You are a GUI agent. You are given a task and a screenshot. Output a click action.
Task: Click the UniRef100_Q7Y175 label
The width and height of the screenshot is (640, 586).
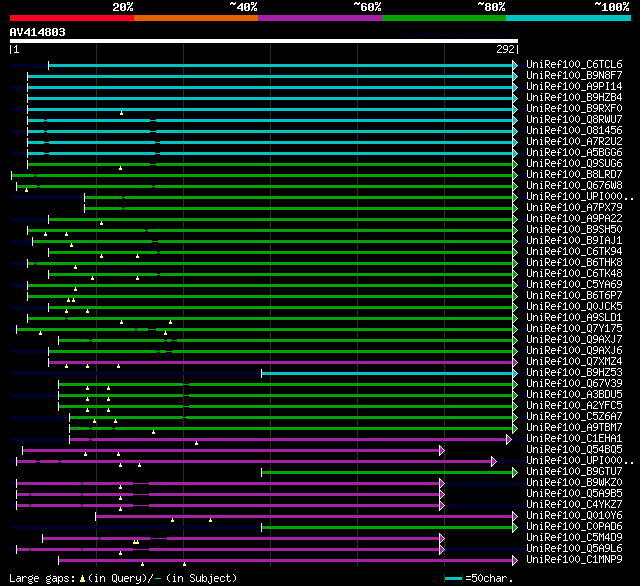[574, 329]
